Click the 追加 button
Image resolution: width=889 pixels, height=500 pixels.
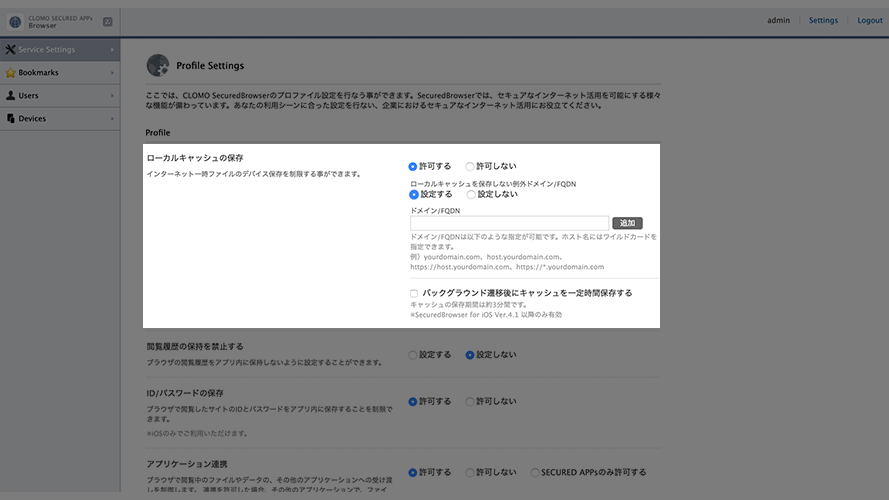pyautogui.click(x=627, y=223)
